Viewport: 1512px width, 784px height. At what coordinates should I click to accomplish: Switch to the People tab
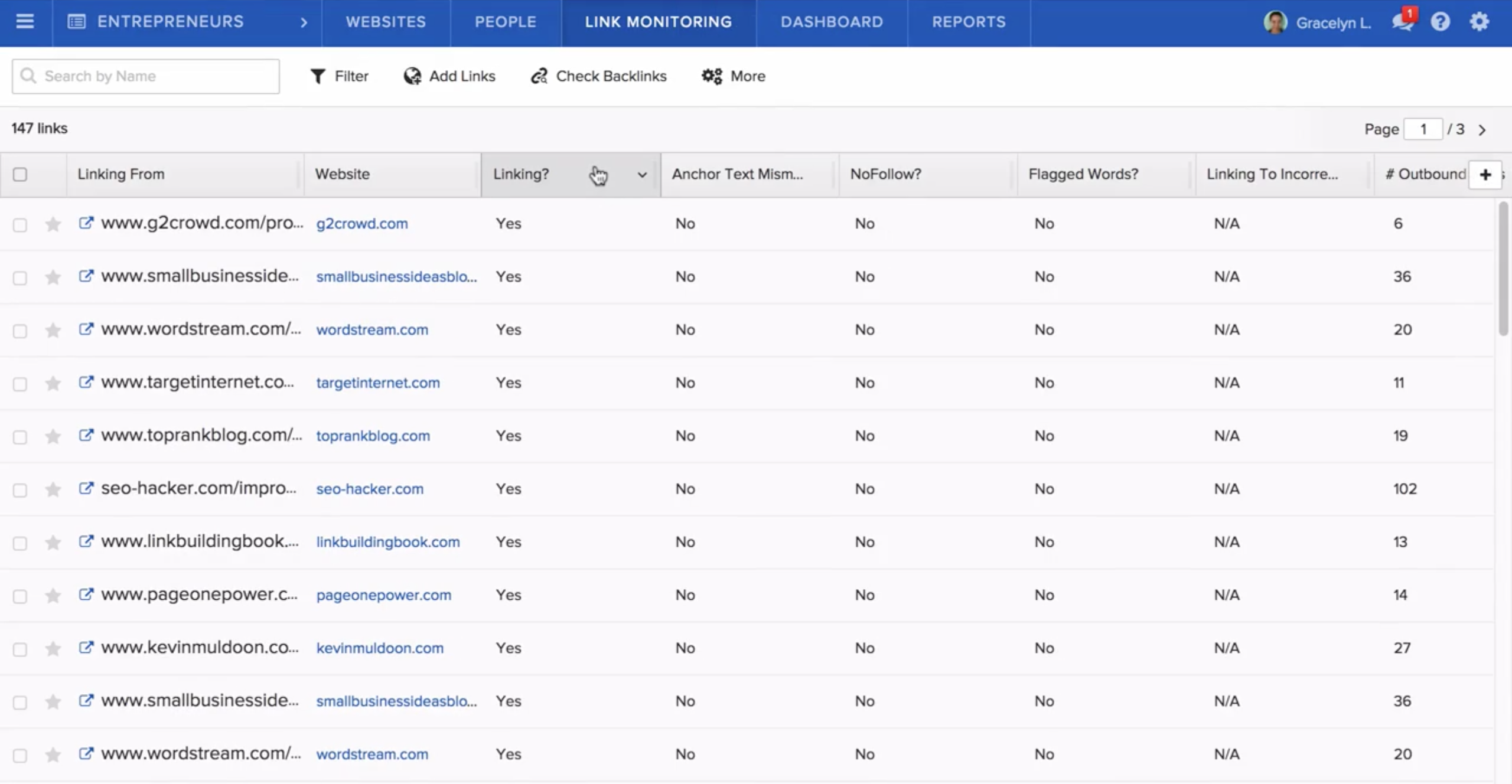click(x=506, y=22)
